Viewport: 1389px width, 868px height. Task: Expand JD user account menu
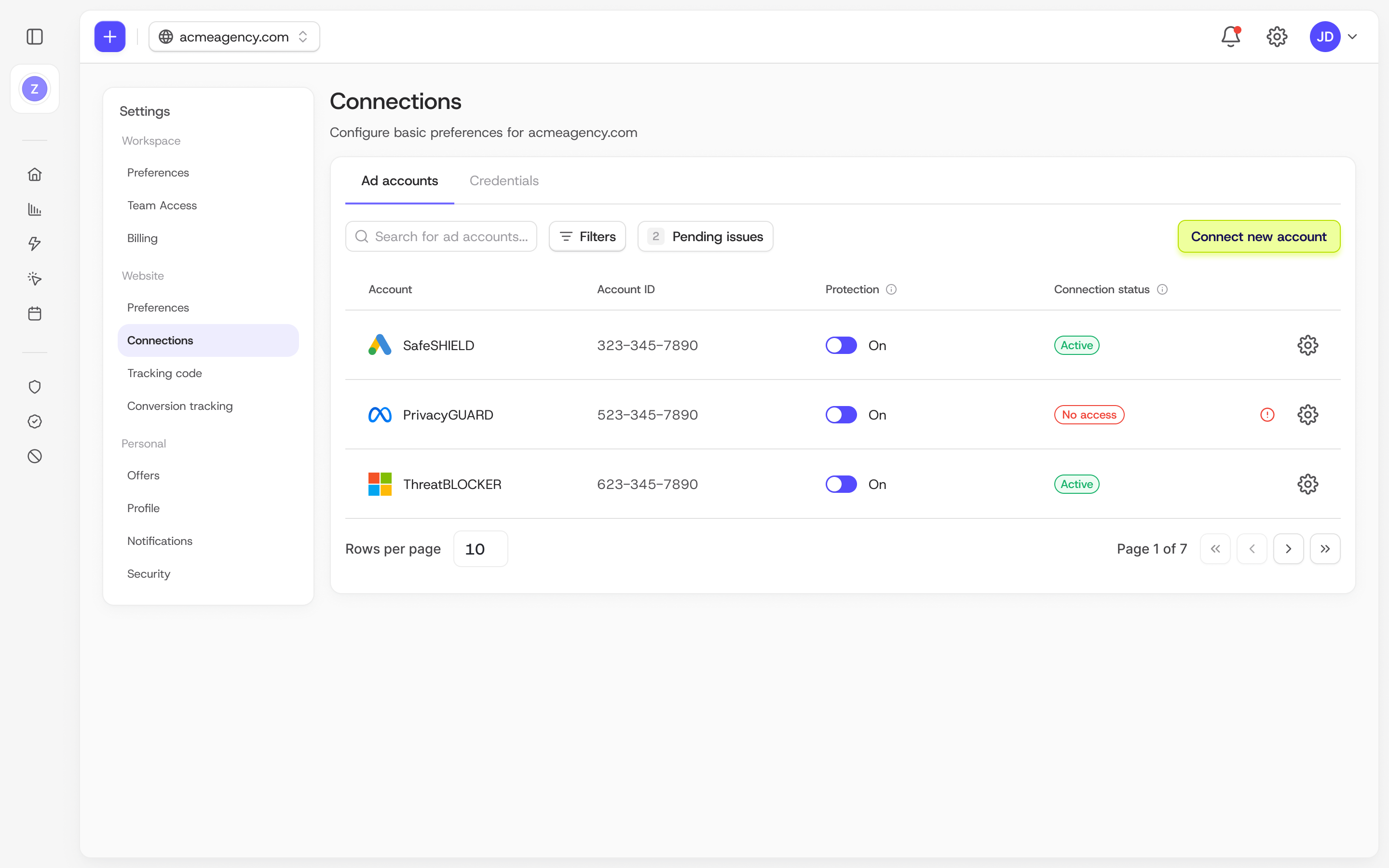tap(1334, 37)
